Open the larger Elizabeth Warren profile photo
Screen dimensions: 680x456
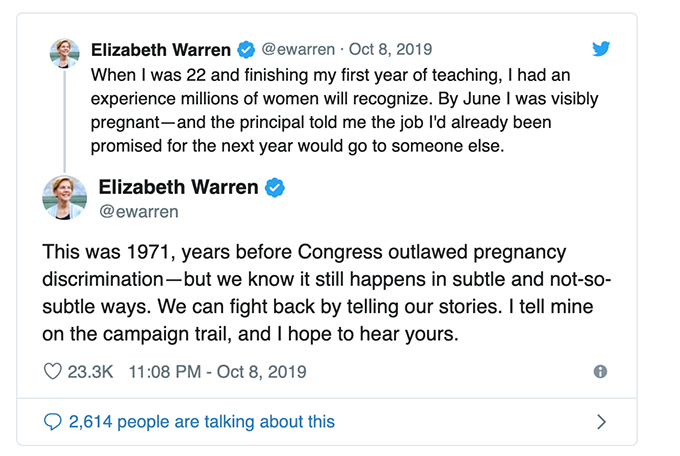[x=64, y=197]
